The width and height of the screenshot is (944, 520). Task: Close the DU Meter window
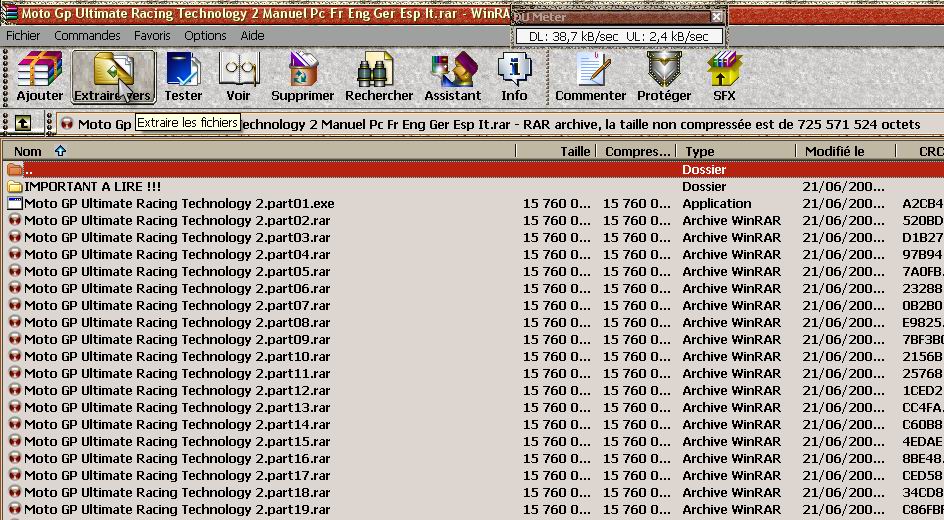click(x=716, y=17)
